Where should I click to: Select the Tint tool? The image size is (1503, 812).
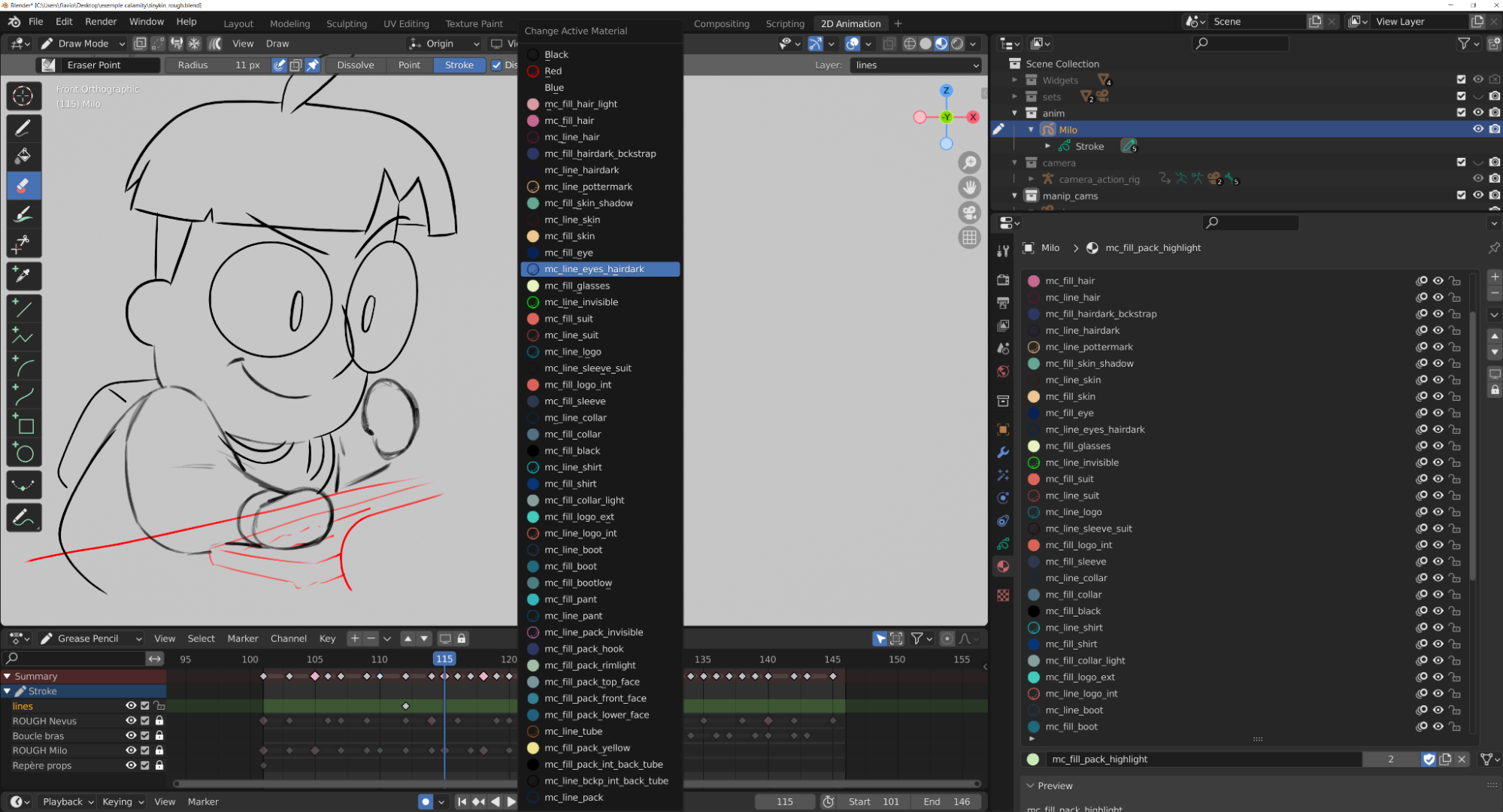tap(25, 214)
